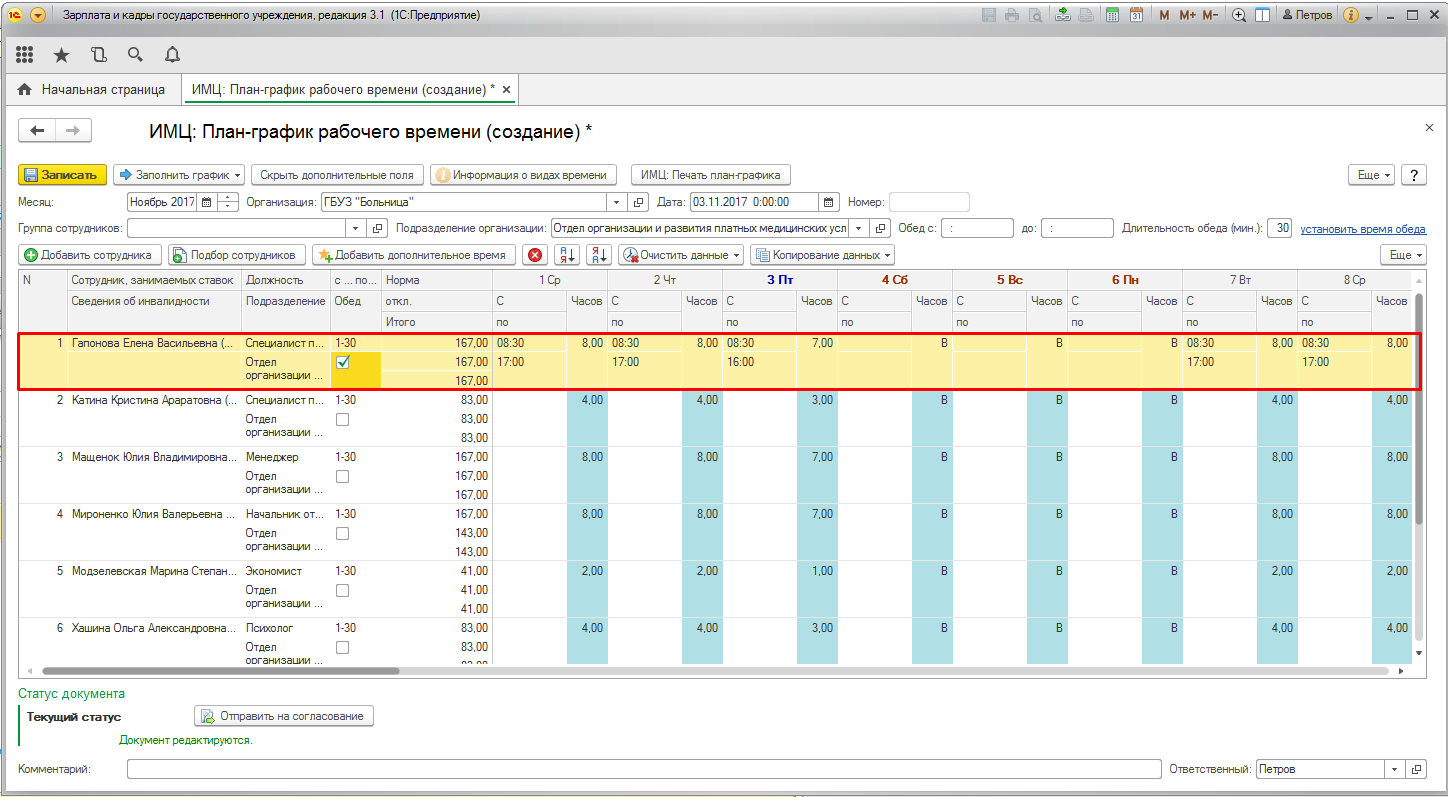
Task: Open the favorites star icon
Action: click(61, 55)
